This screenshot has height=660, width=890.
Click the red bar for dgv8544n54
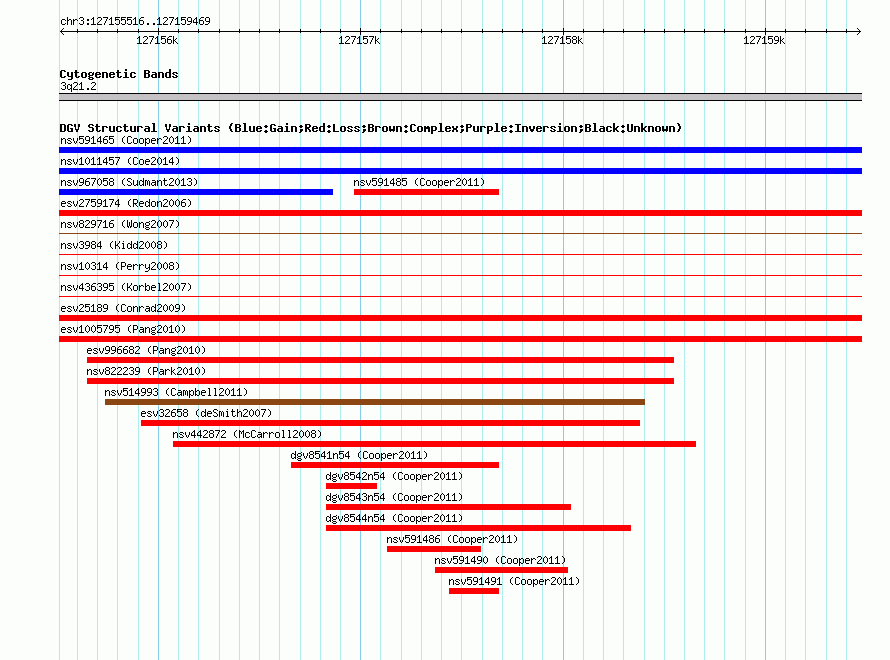coord(478,528)
